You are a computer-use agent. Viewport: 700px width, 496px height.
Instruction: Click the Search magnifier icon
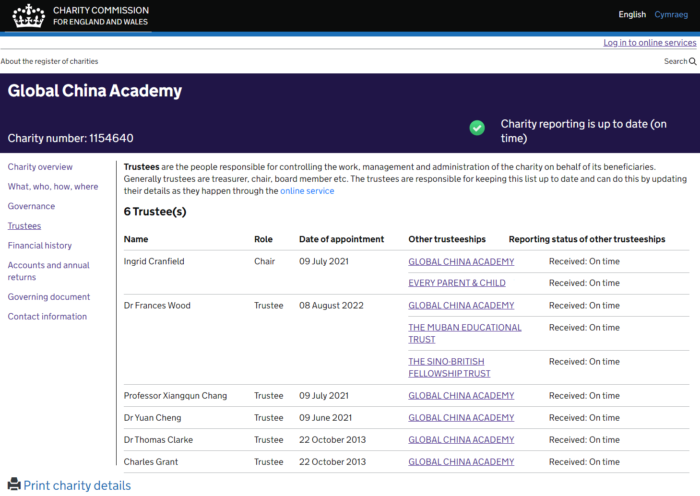point(693,62)
